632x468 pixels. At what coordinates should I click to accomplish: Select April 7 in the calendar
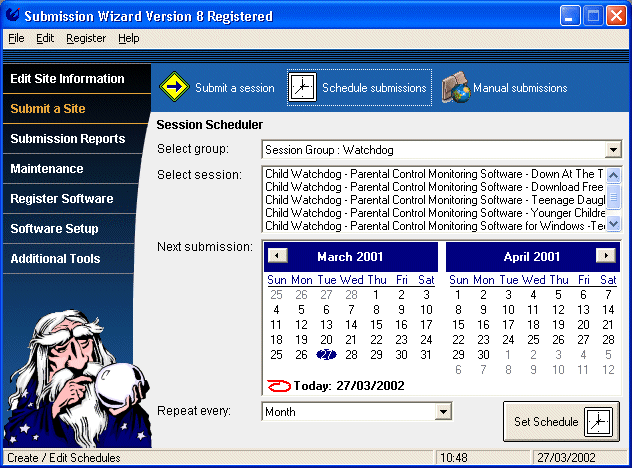(x=608, y=295)
